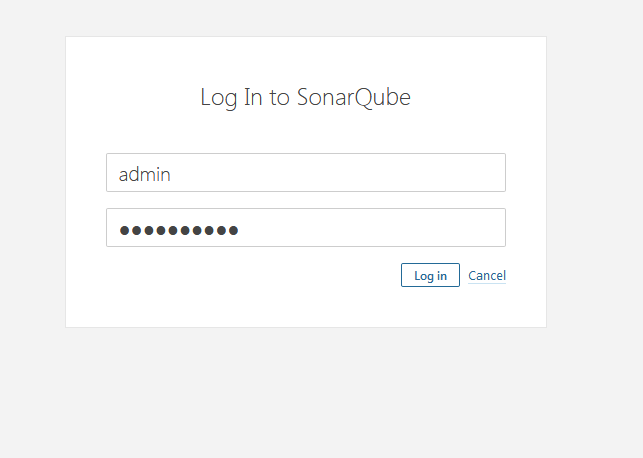Focus the username field containing admin
The width and height of the screenshot is (643, 458).
click(x=305, y=172)
